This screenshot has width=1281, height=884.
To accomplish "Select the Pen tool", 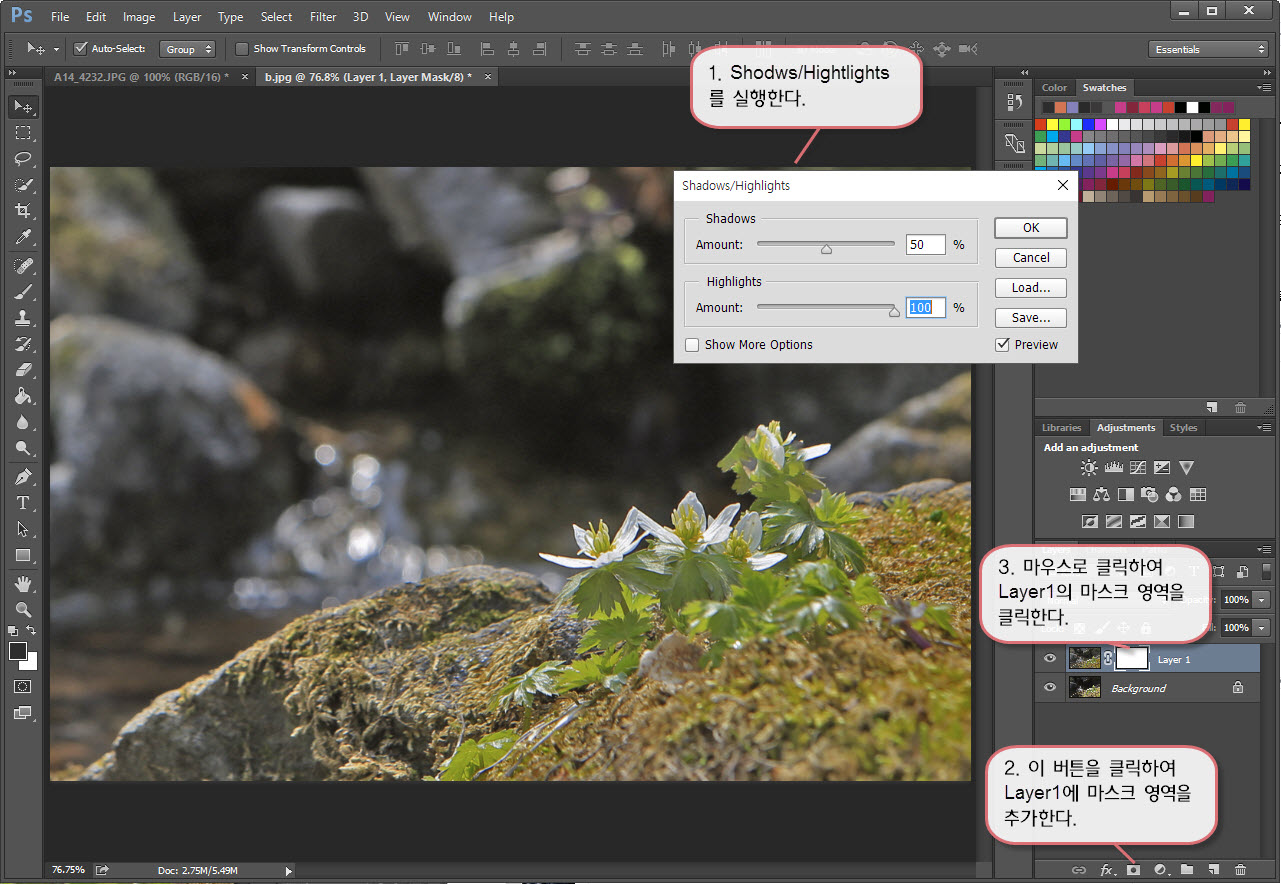I will point(23,476).
